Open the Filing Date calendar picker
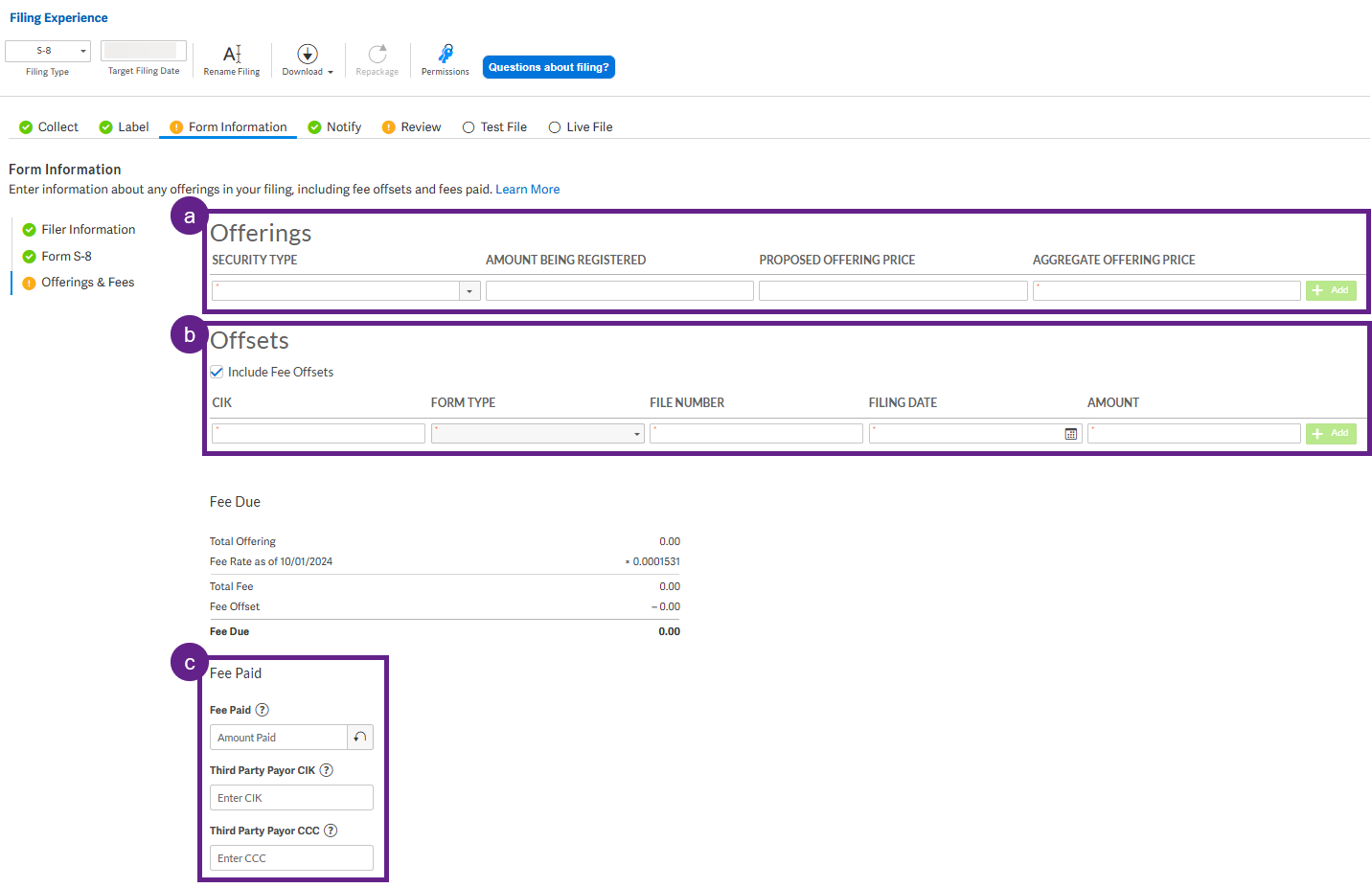The height and width of the screenshot is (888, 1372). click(x=1071, y=434)
